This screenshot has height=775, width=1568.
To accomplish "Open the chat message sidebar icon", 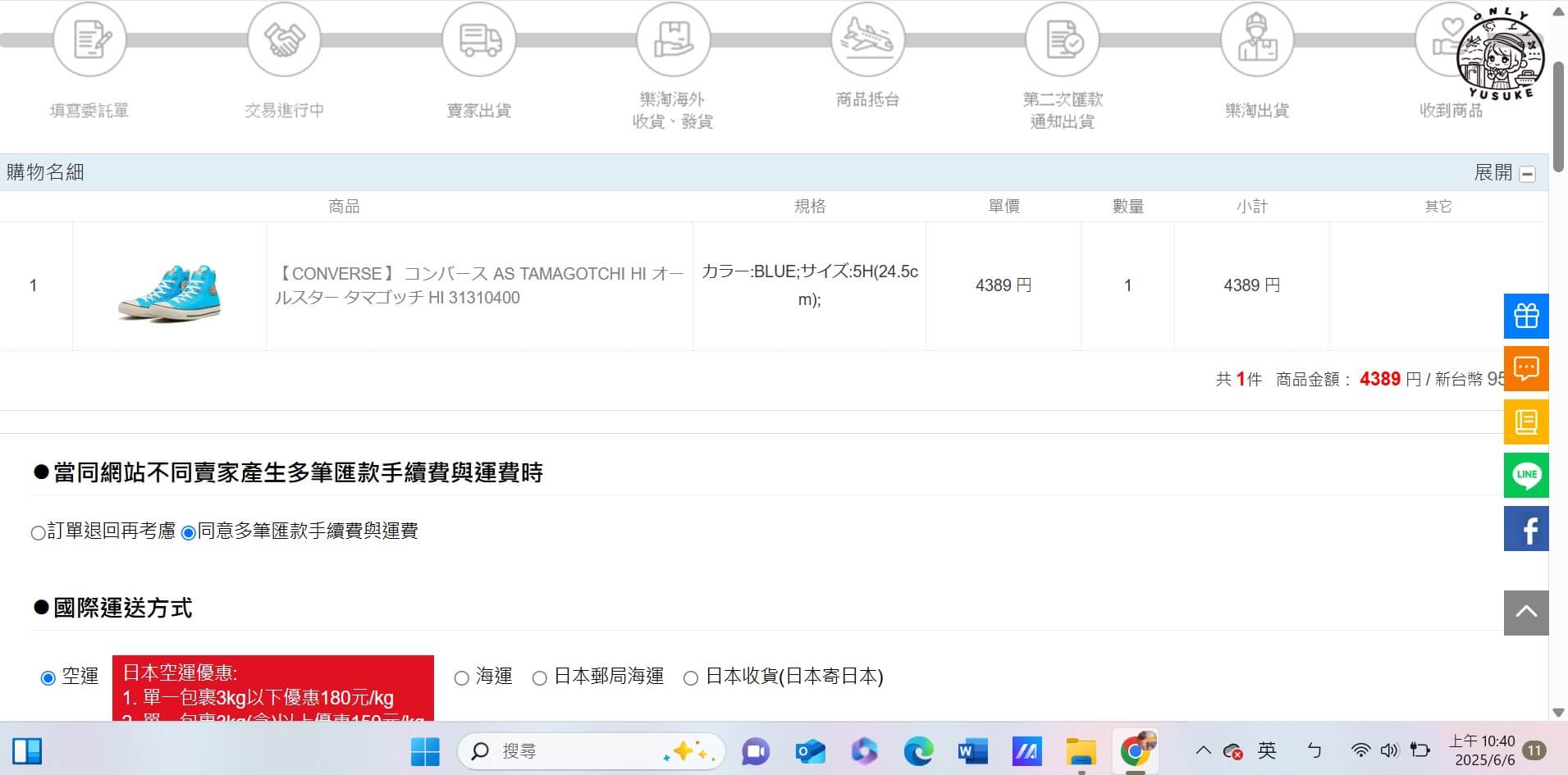I will click(x=1526, y=369).
